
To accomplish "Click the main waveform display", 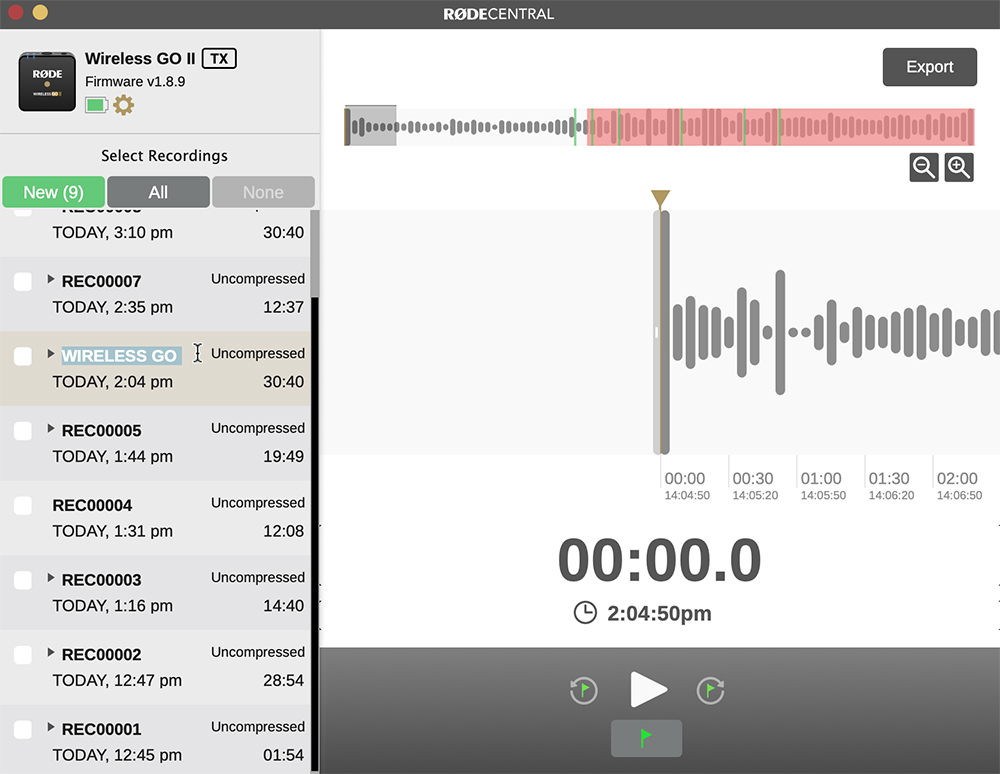I will tap(660, 332).
